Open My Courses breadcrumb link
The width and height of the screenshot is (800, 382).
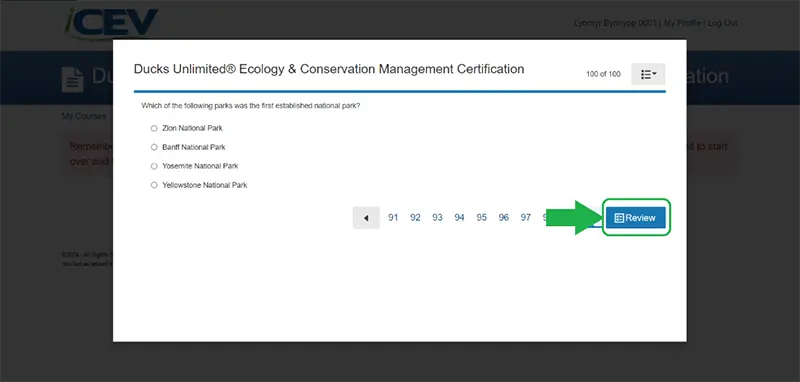pos(84,116)
